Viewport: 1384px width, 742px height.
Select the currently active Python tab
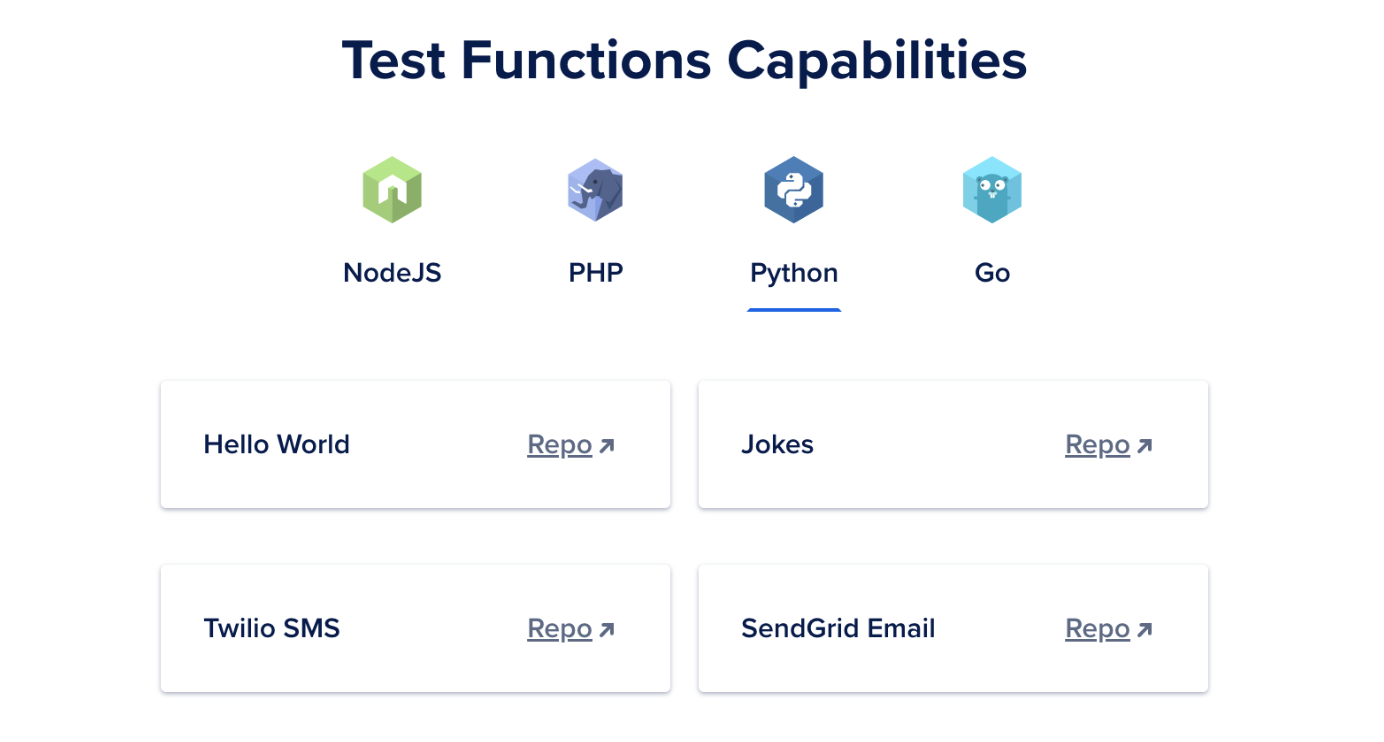(x=793, y=271)
